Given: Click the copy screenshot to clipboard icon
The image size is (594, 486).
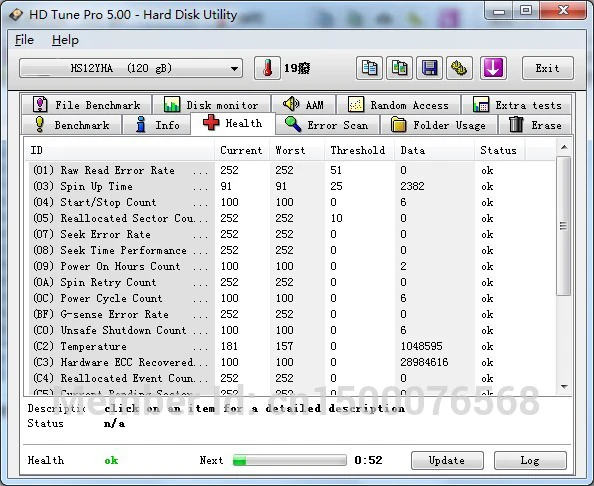Looking at the screenshot, I should click(x=399, y=68).
